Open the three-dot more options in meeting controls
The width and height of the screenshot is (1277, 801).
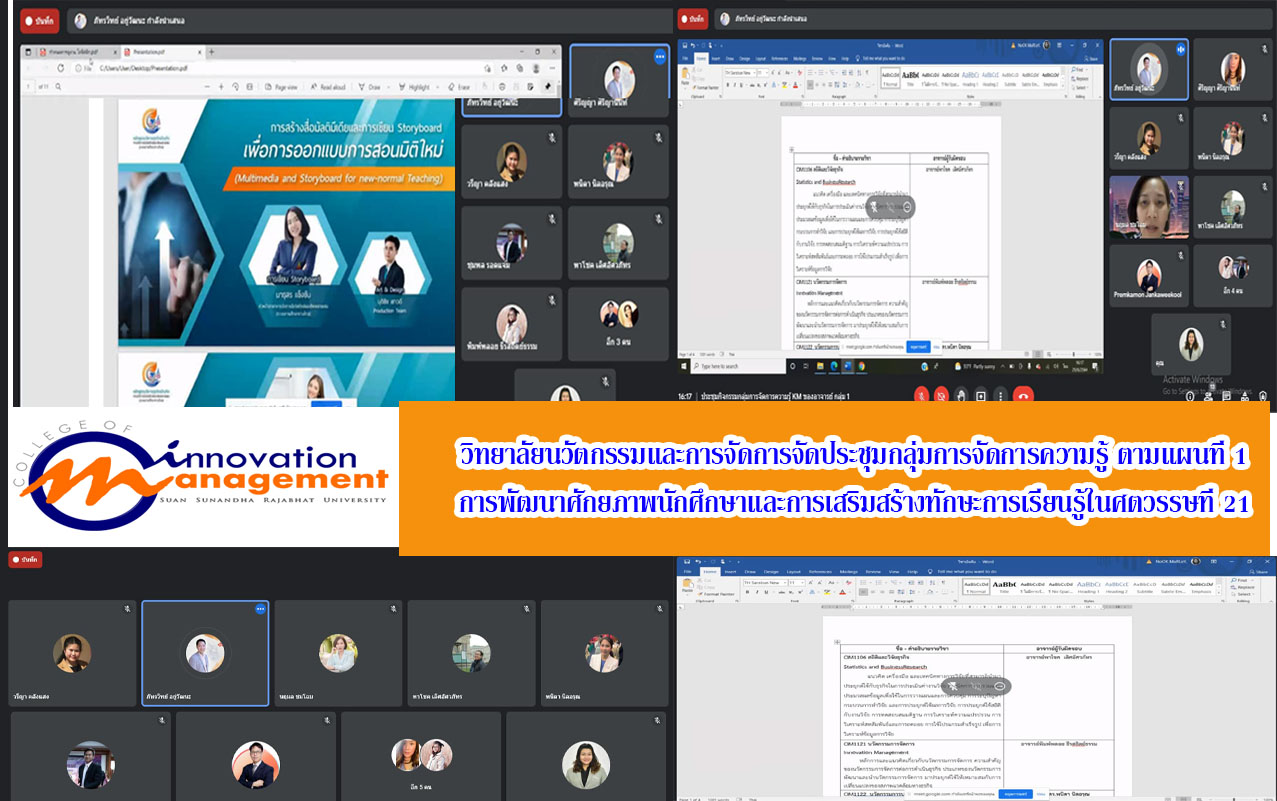(1001, 395)
